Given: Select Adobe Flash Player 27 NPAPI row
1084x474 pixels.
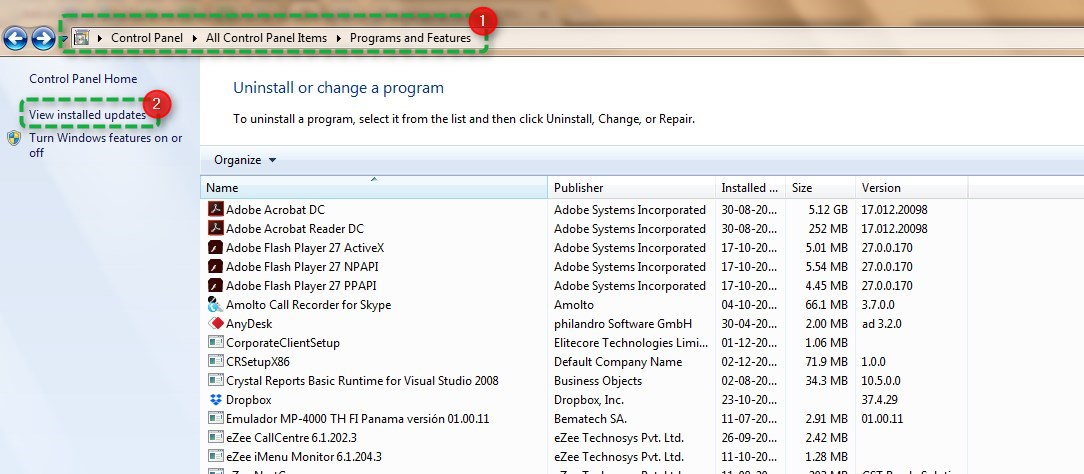Looking at the screenshot, I should pyautogui.click(x=302, y=267).
